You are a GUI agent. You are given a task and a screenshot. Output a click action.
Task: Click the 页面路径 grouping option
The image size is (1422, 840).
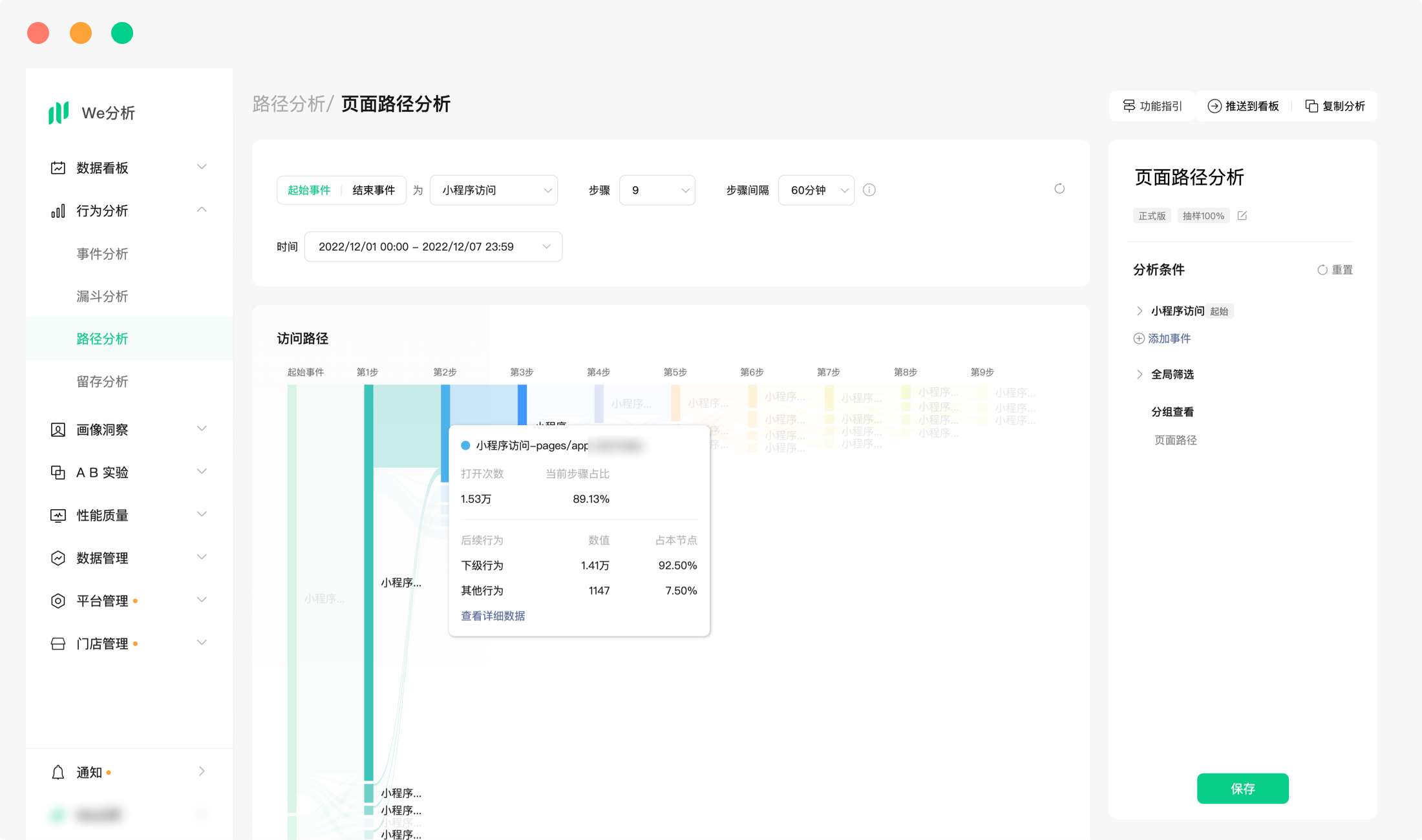click(x=1176, y=440)
